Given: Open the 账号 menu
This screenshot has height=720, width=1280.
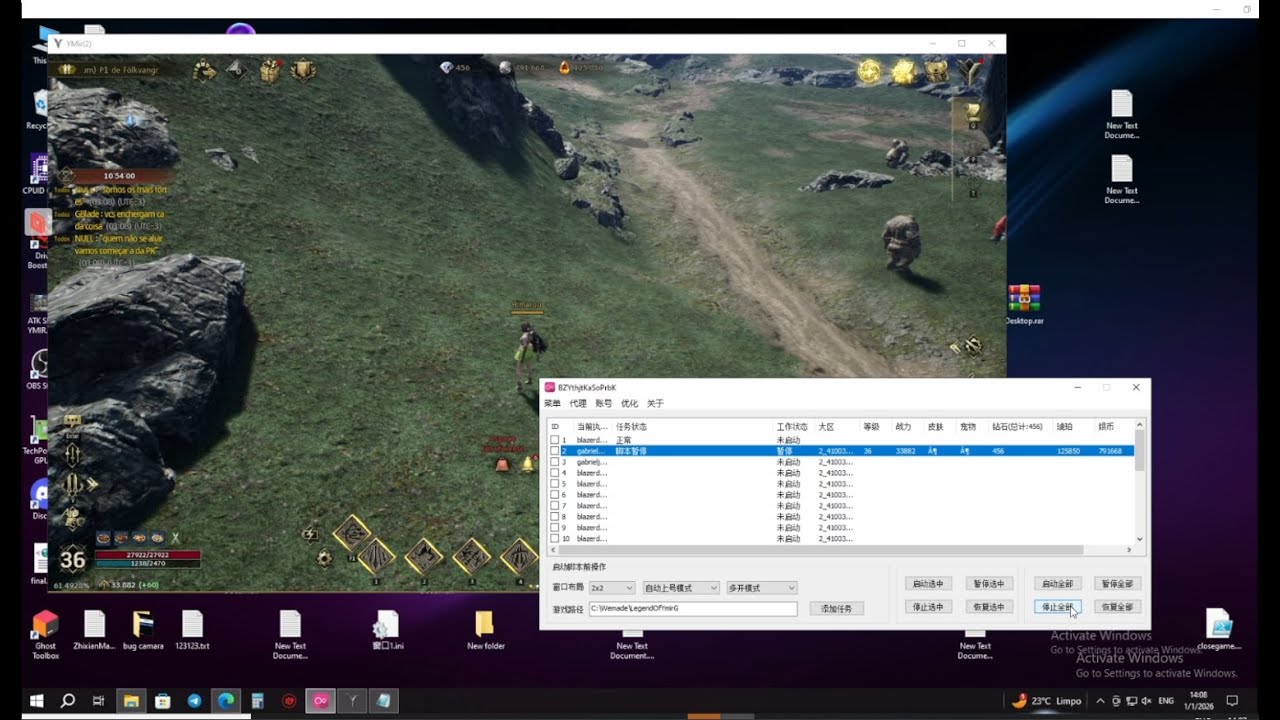Looking at the screenshot, I should (x=604, y=404).
